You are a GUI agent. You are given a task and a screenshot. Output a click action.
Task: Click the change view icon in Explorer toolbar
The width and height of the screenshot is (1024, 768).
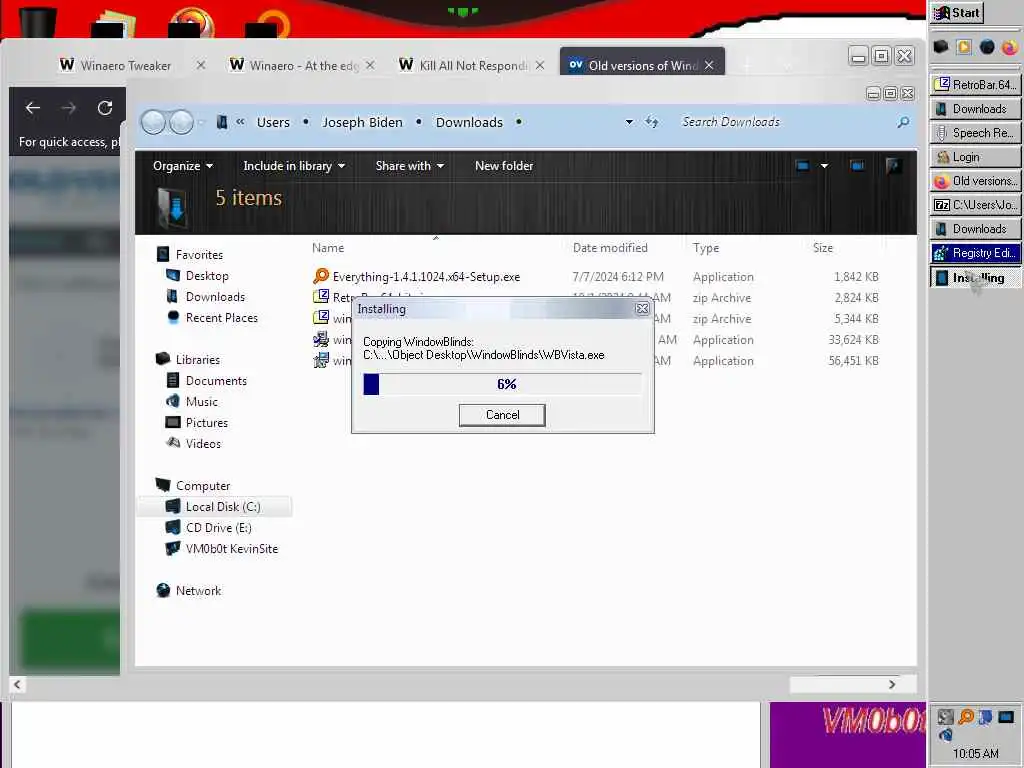(803, 166)
